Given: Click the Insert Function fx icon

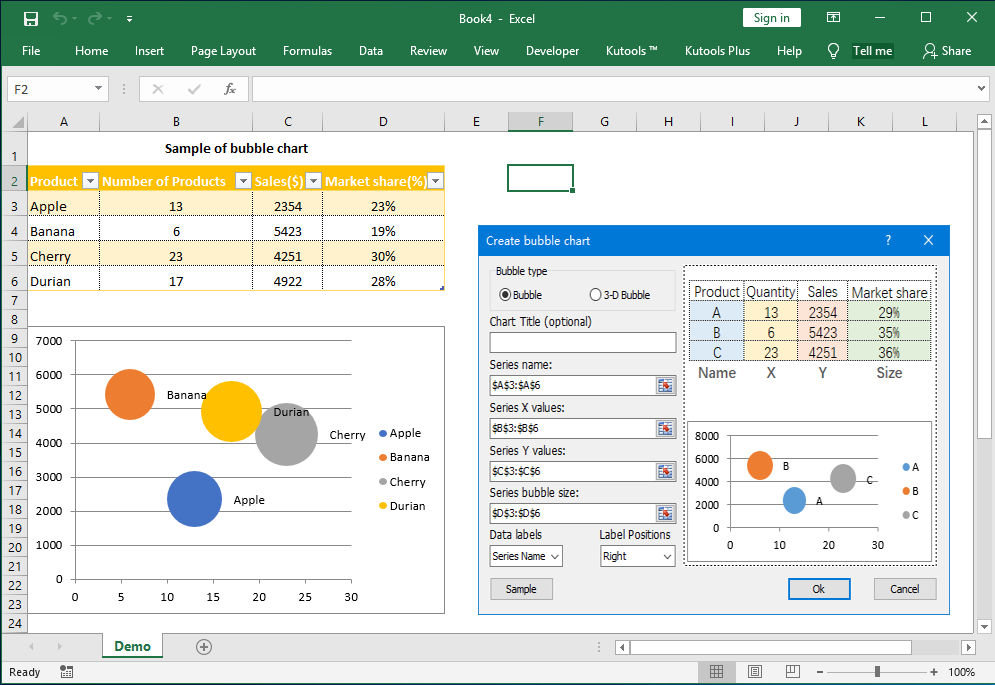Looking at the screenshot, I should 229,89.
